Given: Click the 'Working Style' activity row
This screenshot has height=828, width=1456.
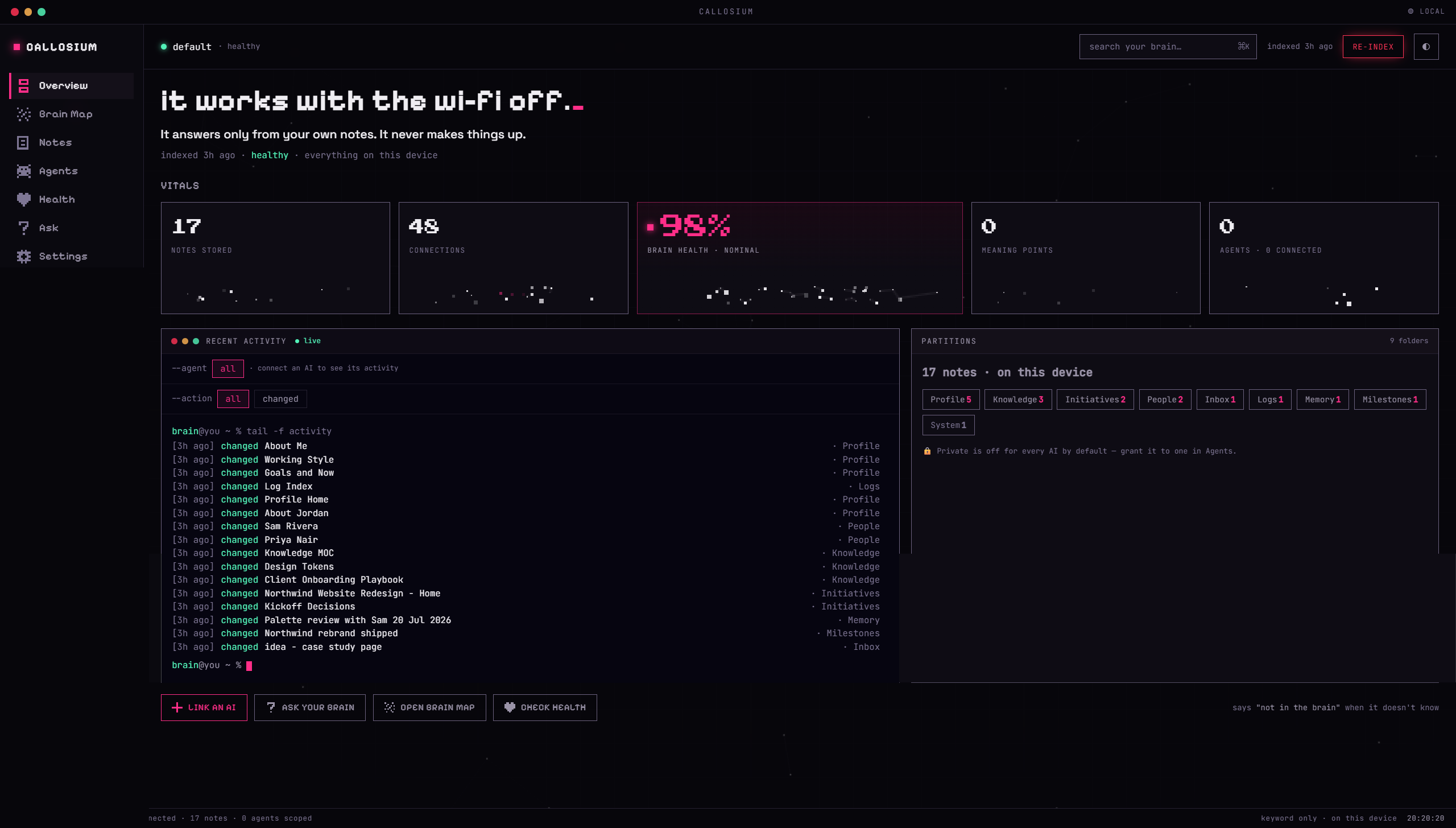Looking at the screenshot, I should click(x=526, y=460).
